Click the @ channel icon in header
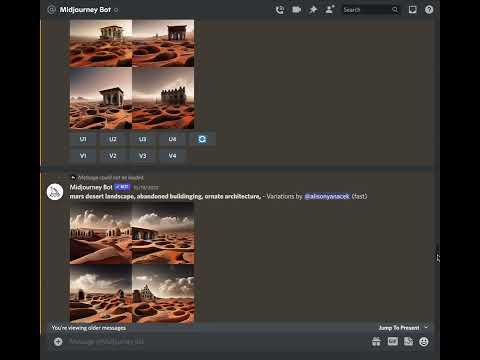The image size is (480, 360). point(52,10)
